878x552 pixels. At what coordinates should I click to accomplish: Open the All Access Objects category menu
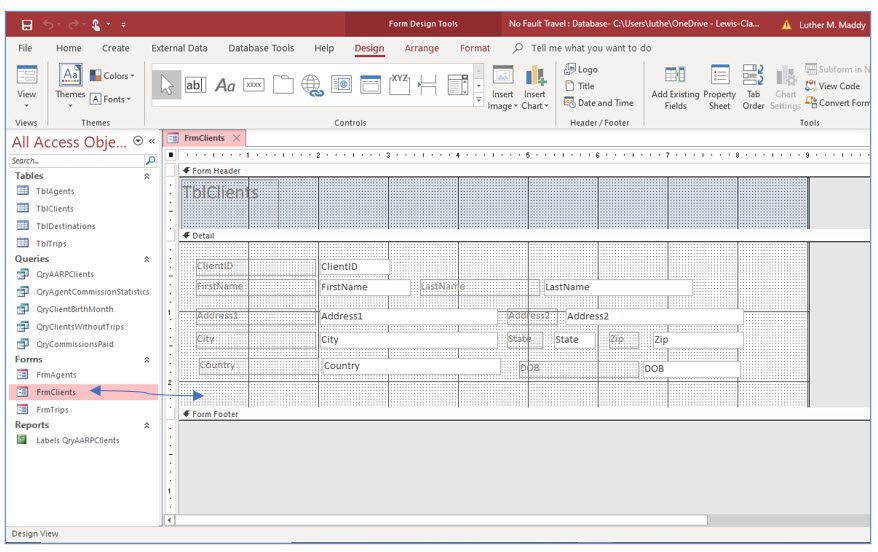(x=138, y=141)
